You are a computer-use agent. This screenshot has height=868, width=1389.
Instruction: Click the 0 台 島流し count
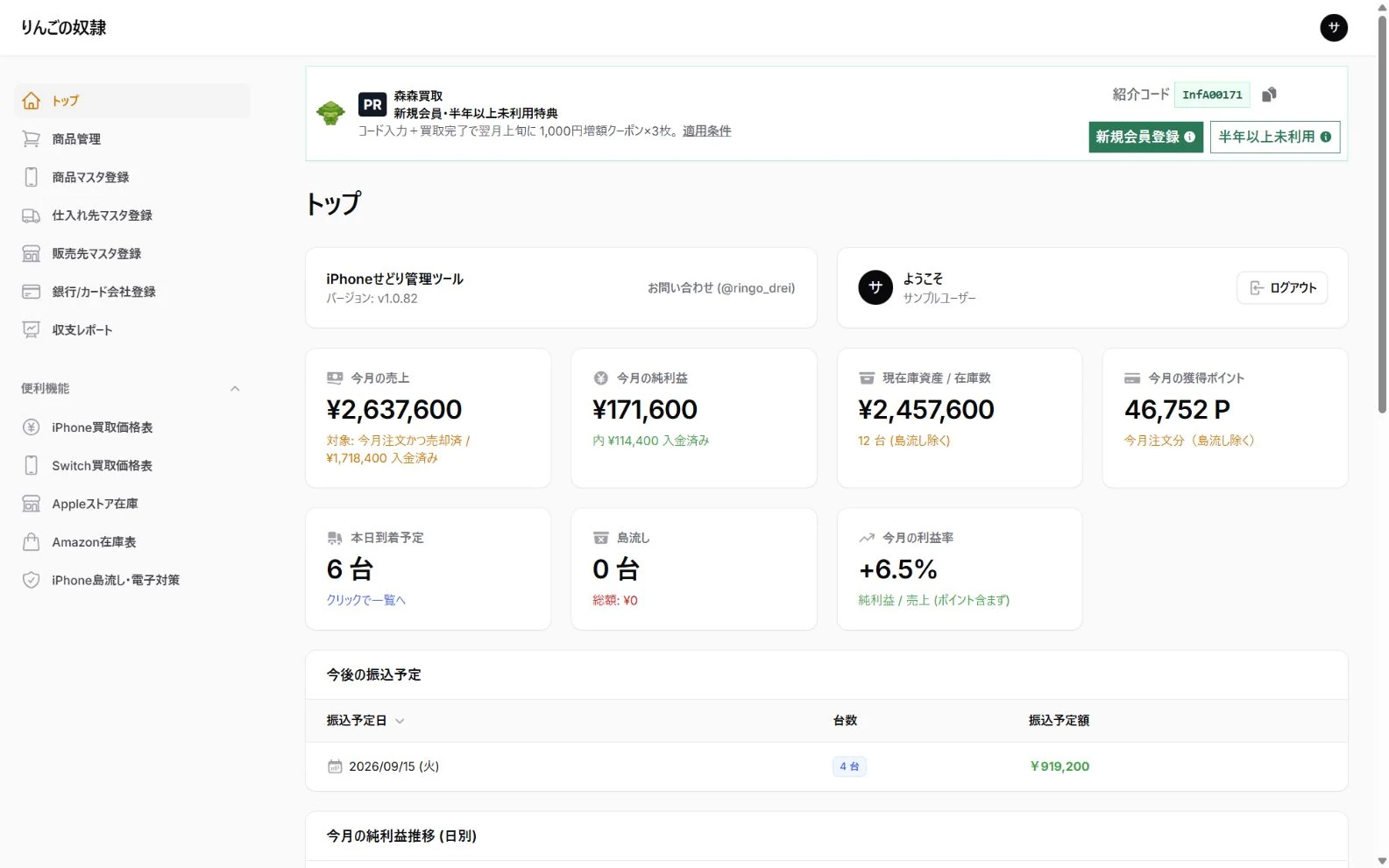[x=616, y=569]
